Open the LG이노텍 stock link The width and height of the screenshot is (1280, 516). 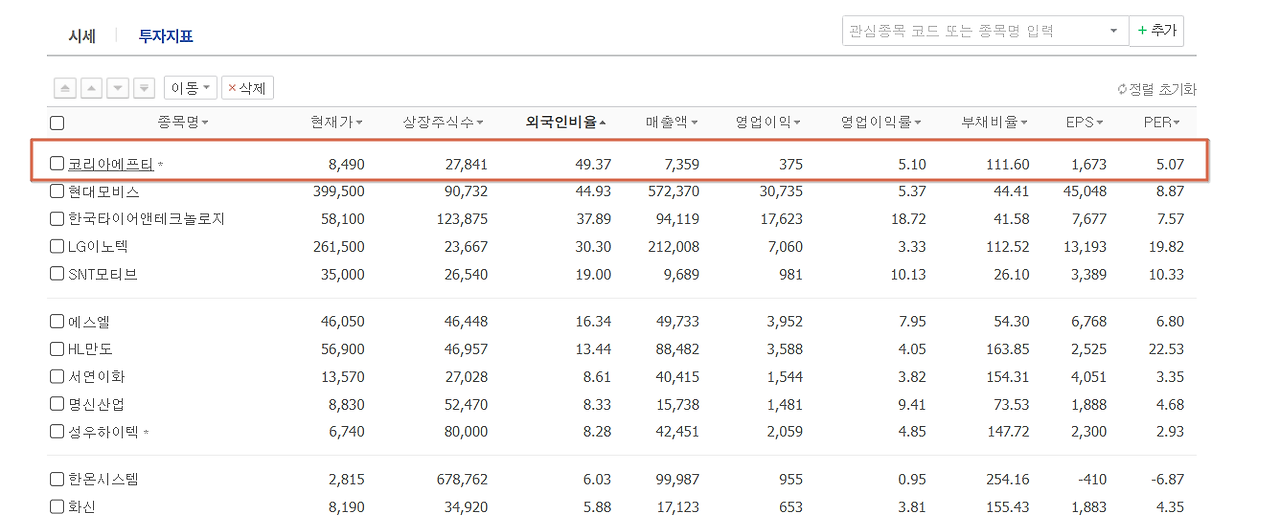(x=98, y=246)
